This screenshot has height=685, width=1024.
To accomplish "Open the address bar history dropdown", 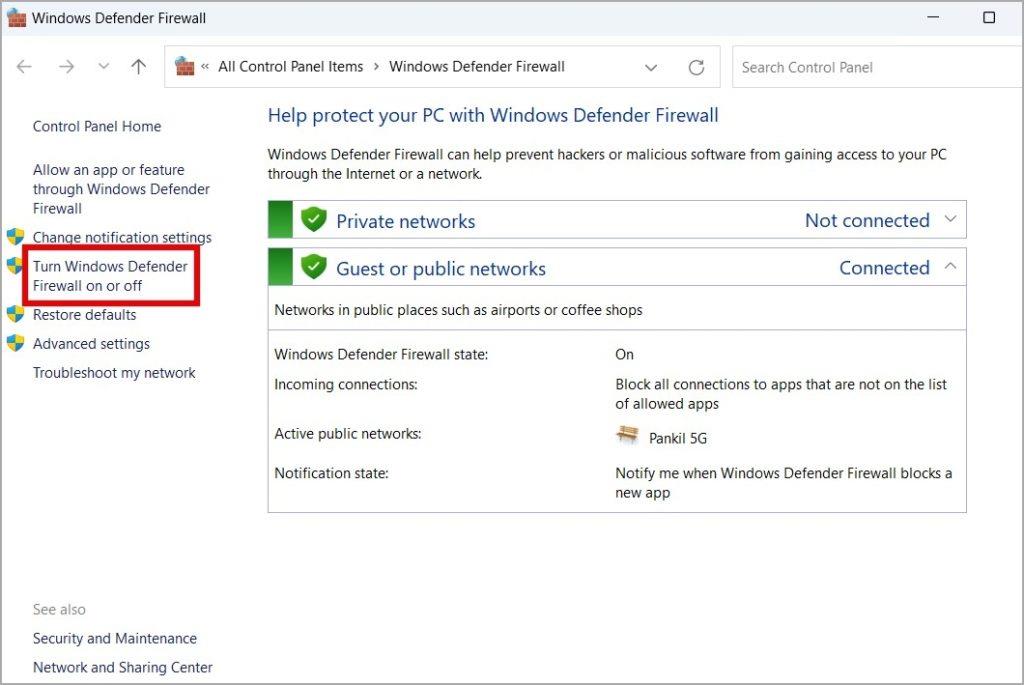I will pyautogui.click(x=650, y=67).
